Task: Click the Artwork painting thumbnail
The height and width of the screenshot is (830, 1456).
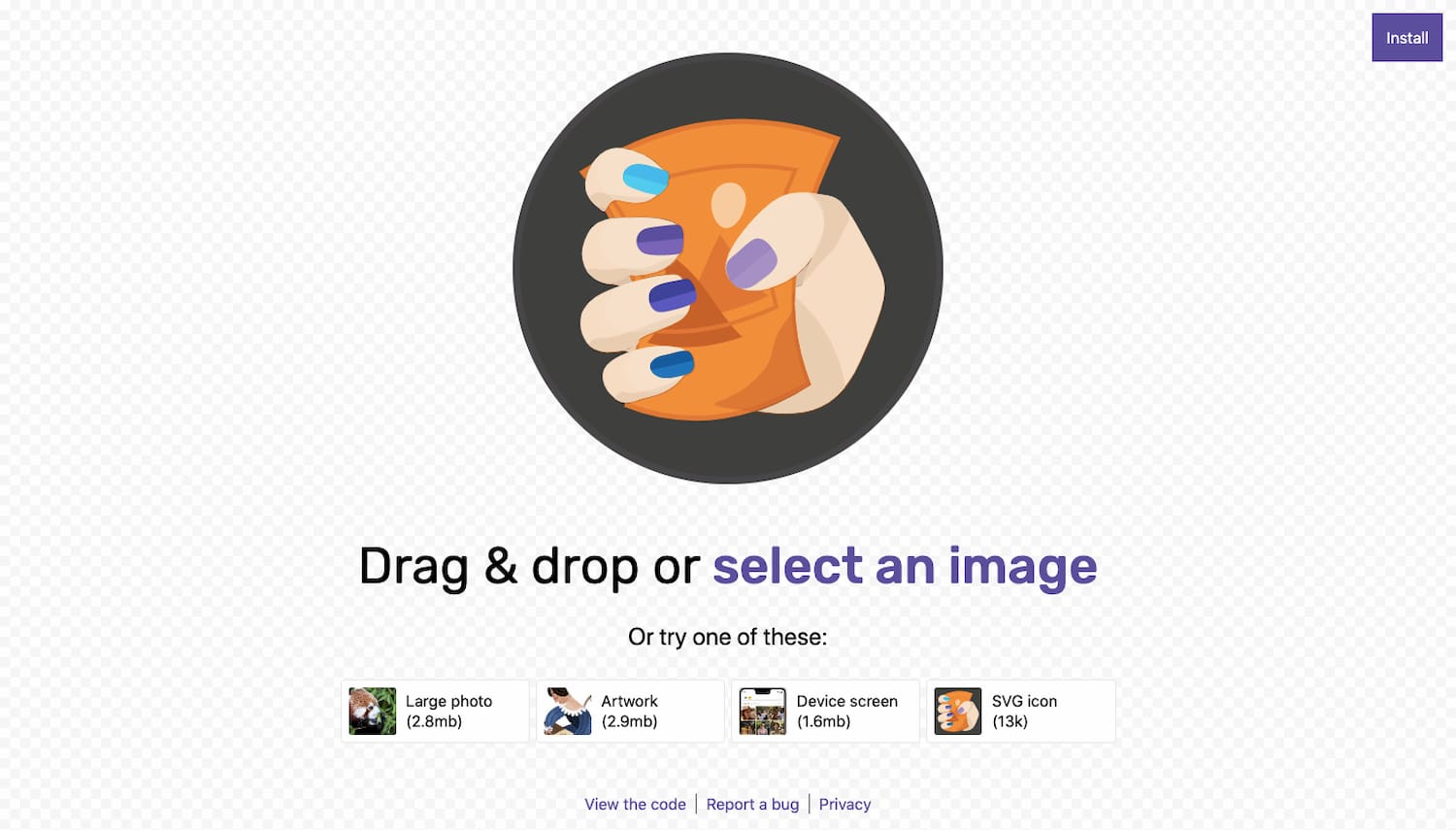Action: tap(568, 712)
